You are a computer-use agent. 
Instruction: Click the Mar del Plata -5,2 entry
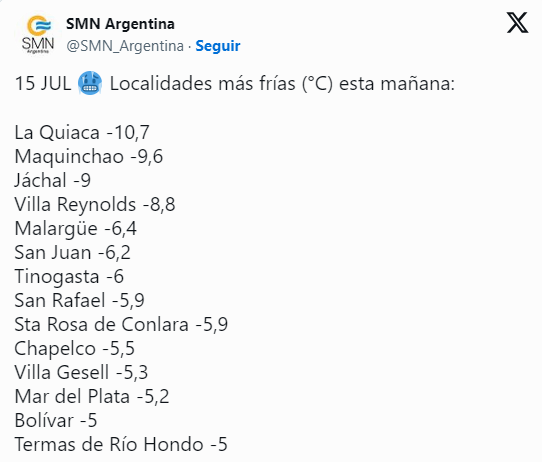click(x=92, y=396)
